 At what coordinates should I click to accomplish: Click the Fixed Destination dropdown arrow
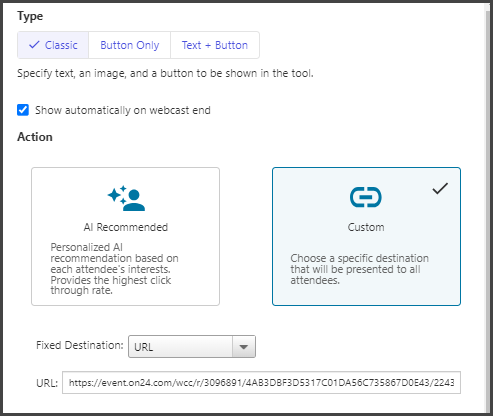pyautogui.click(x=244, y=347)
